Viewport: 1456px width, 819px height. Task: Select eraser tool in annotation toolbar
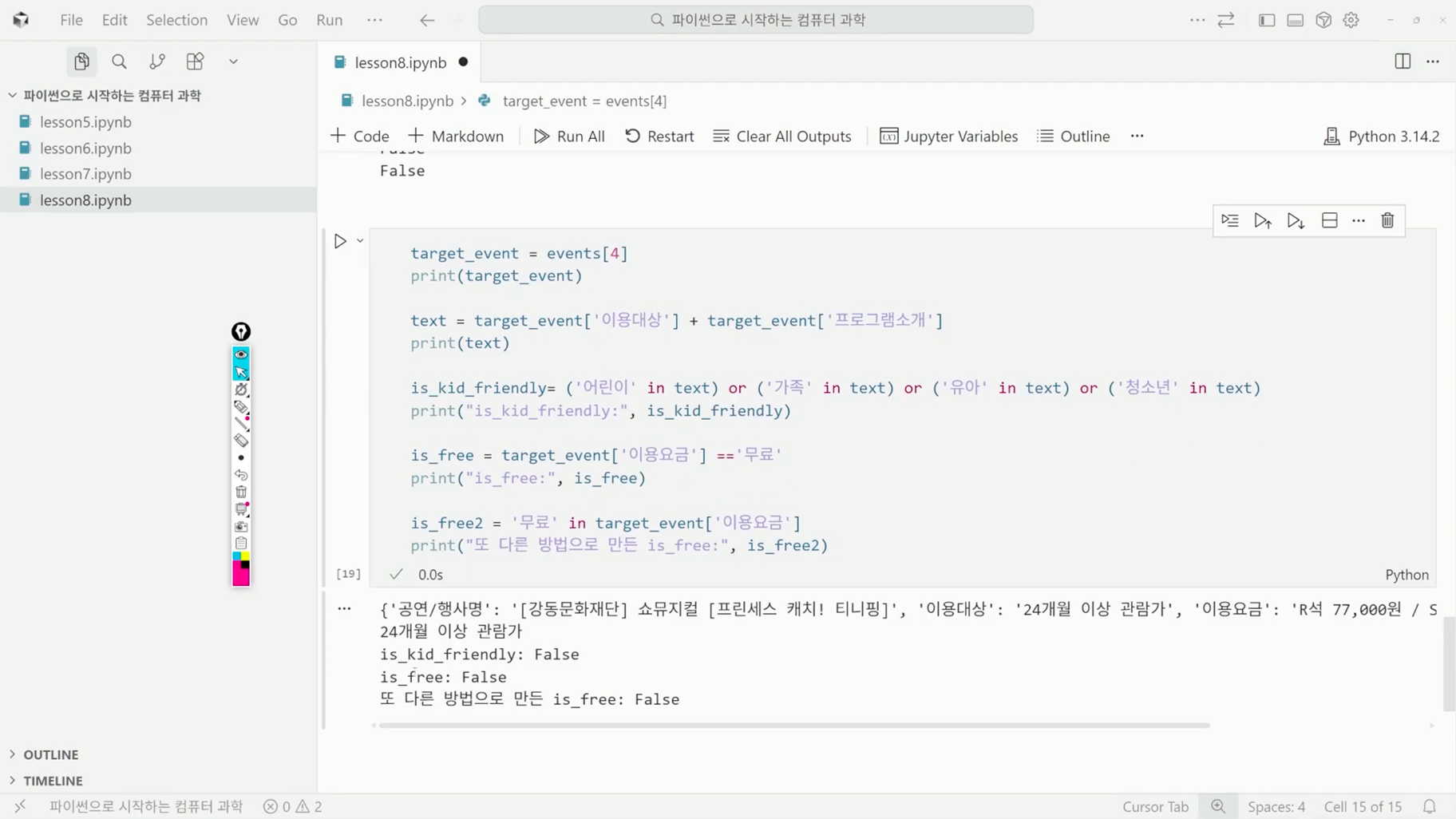(x=241, y=441)
